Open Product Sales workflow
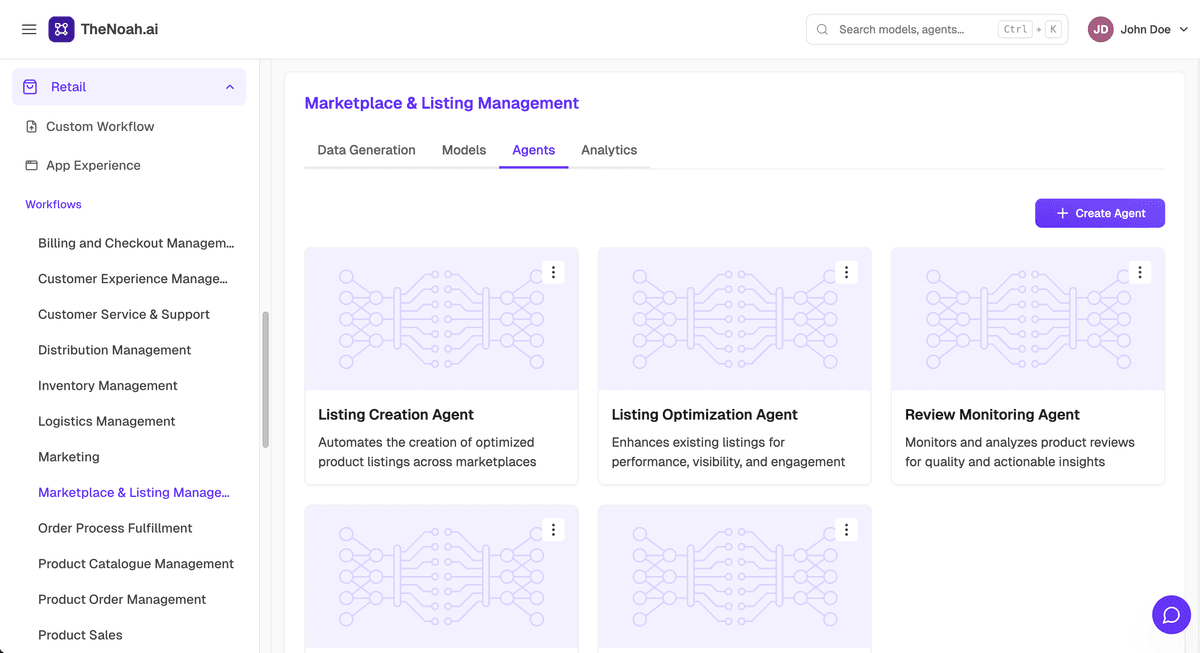Image resolution: width=1200 pixels, height=653 pixels. (80, 635)
